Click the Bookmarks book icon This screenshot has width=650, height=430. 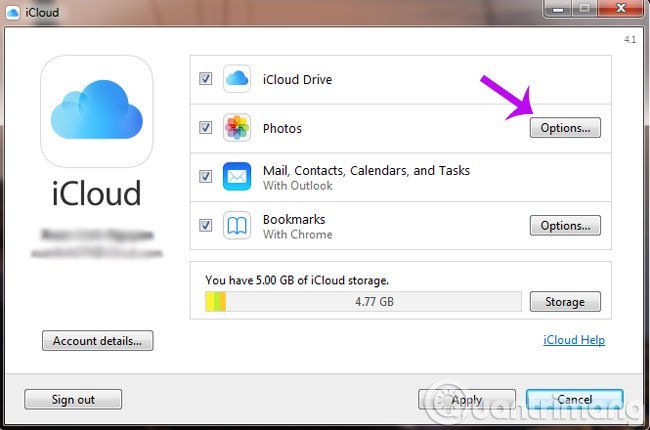(237, 226)
